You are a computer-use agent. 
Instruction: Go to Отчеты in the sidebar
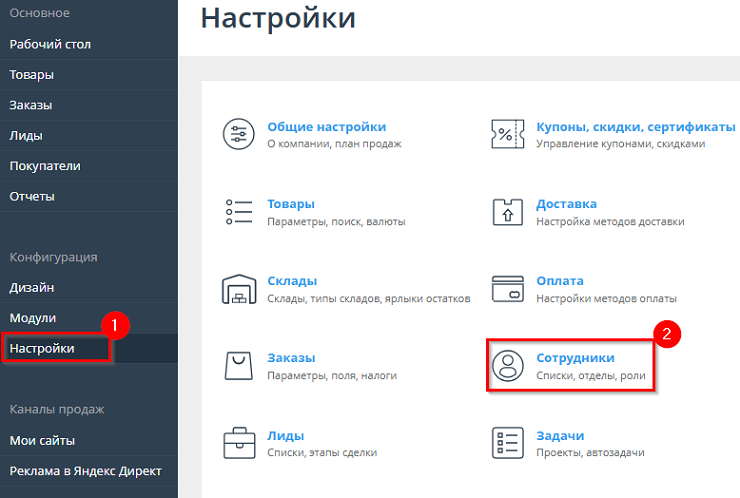coord(32,196)
